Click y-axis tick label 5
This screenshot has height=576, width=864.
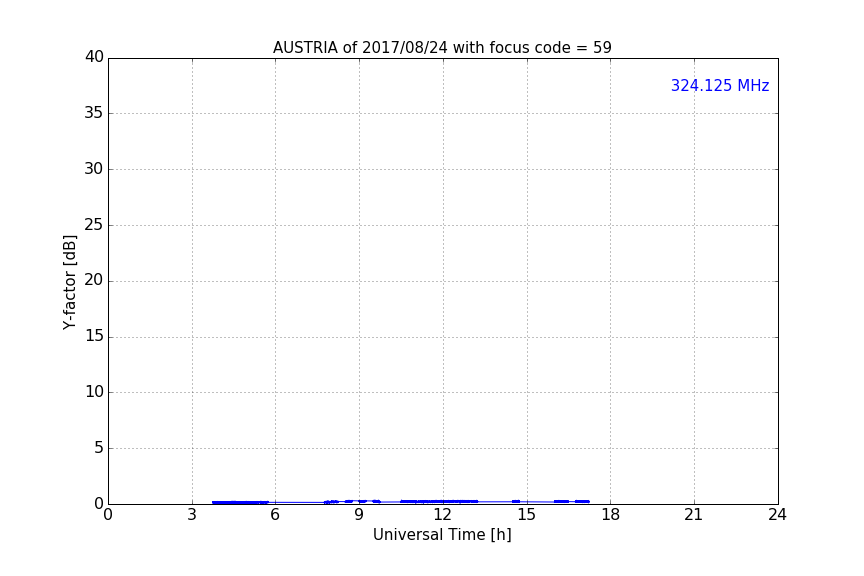[99, 448]
